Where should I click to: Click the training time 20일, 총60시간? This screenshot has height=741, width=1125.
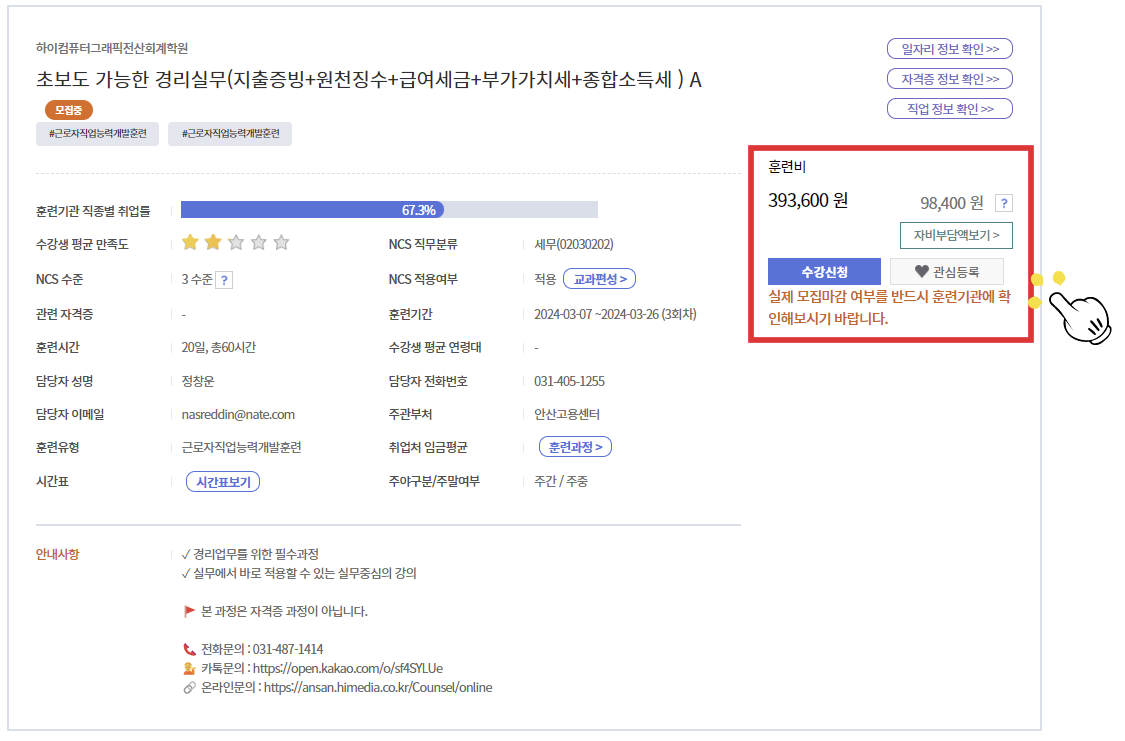(219, 348)
